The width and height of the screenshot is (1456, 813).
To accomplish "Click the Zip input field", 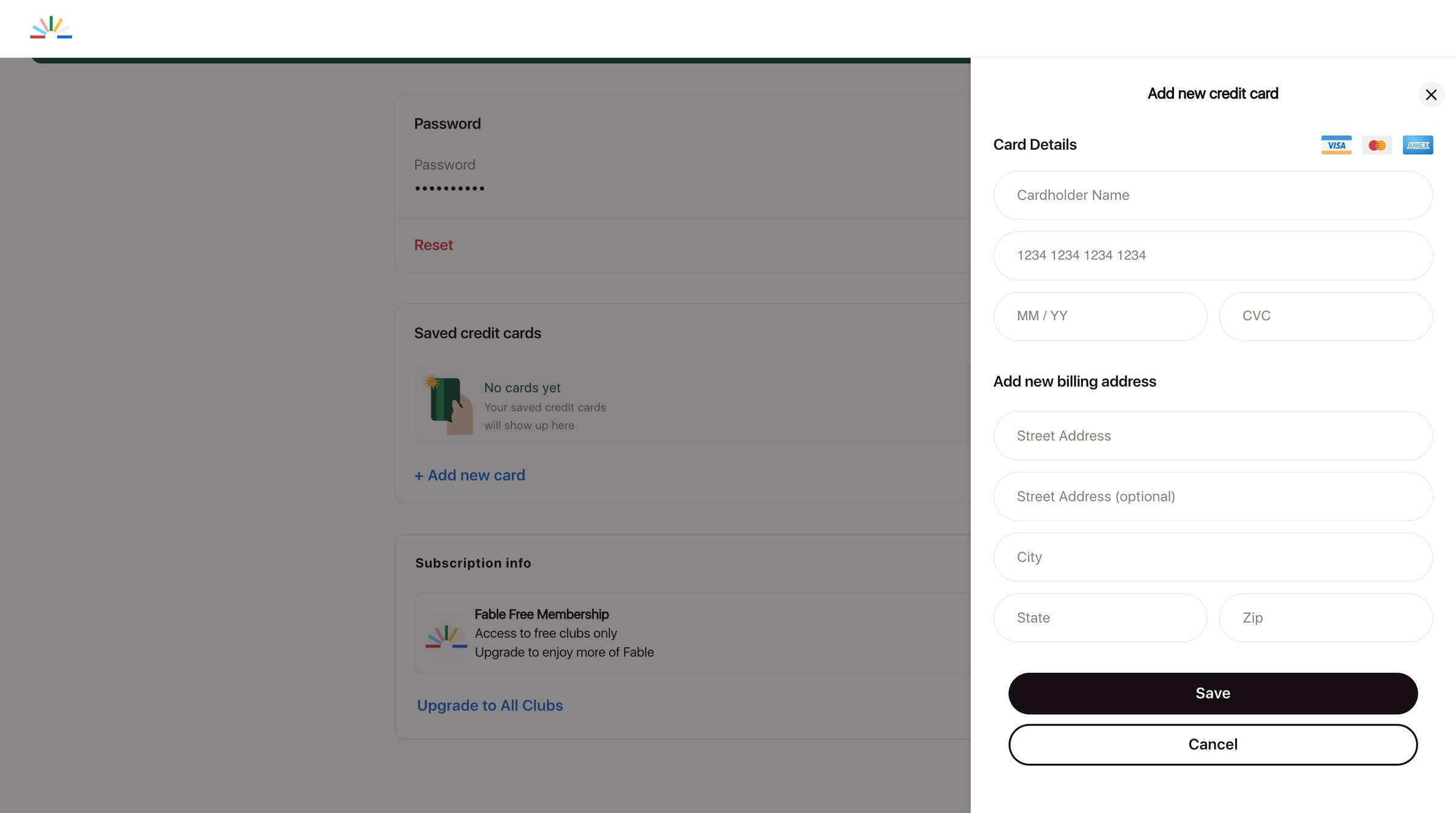I will coord(1326,618).
